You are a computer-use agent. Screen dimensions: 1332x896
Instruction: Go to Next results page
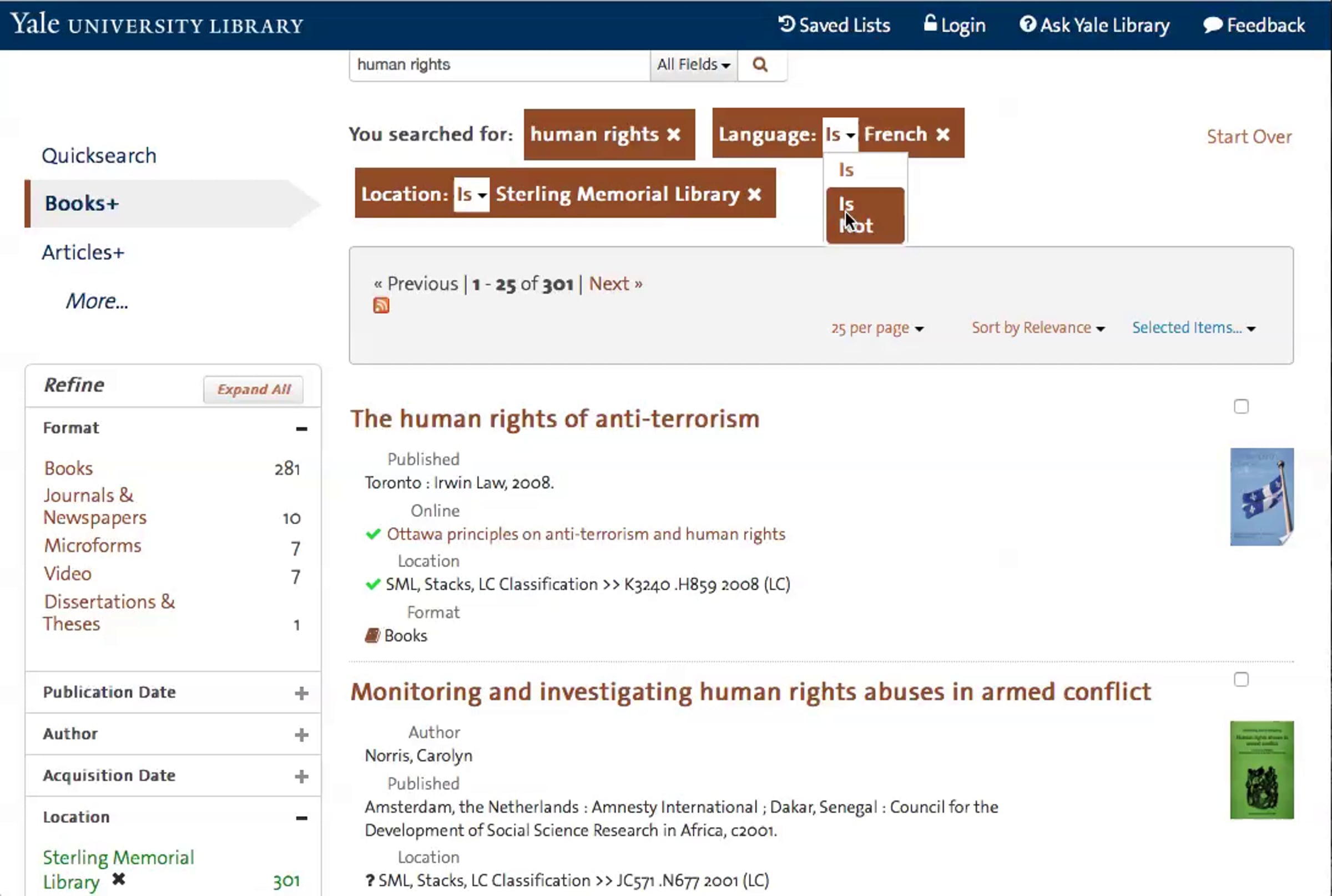pos(615,284)
